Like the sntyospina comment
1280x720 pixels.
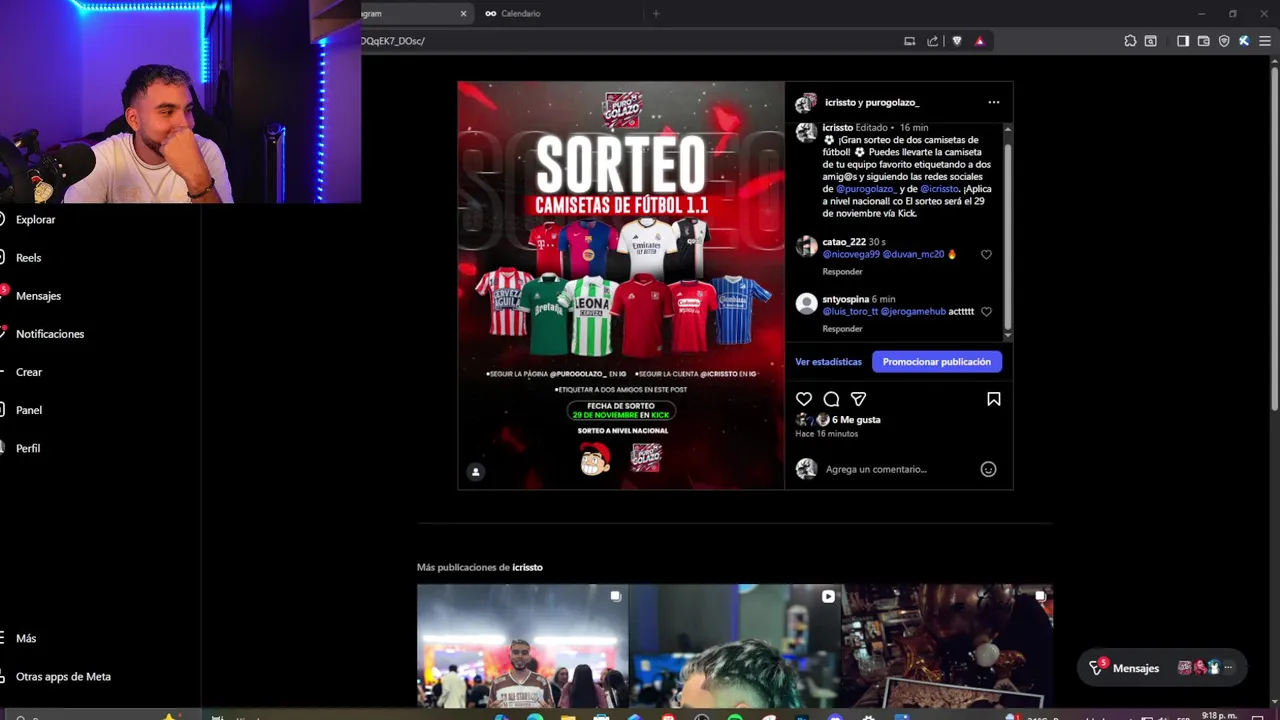coord(986,312)
